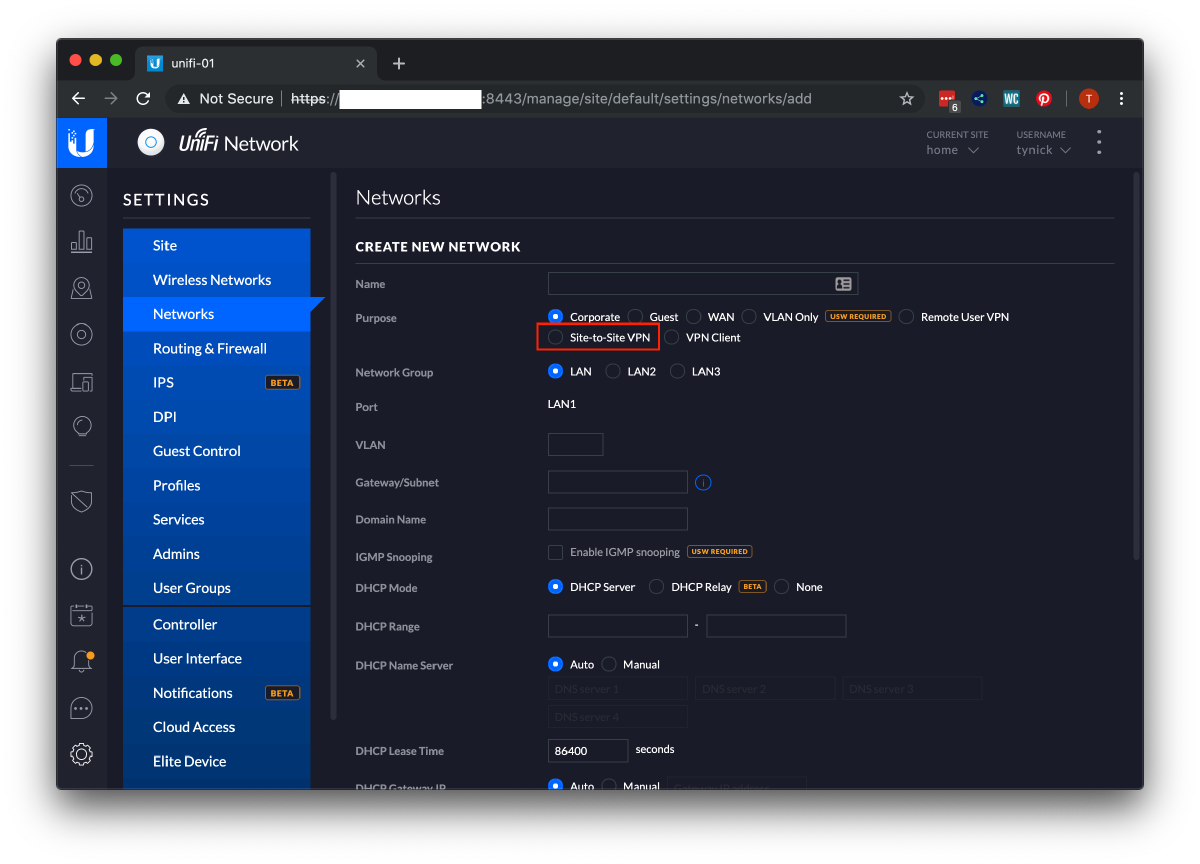
Task: Open a new Chrome tab
Action: (x=399, y=63)
